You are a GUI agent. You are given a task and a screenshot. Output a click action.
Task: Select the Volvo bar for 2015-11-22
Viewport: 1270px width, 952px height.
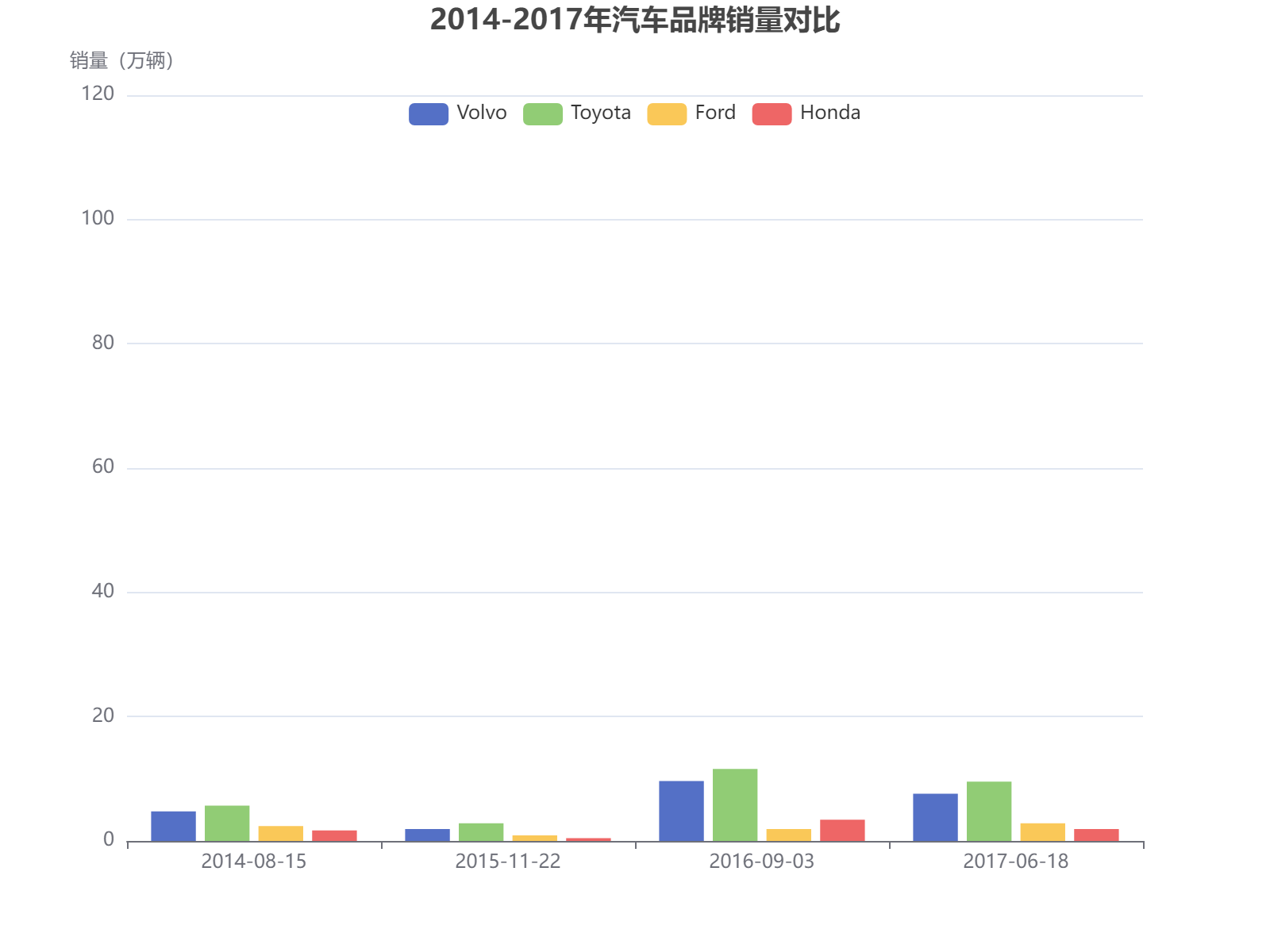(427, 833)
